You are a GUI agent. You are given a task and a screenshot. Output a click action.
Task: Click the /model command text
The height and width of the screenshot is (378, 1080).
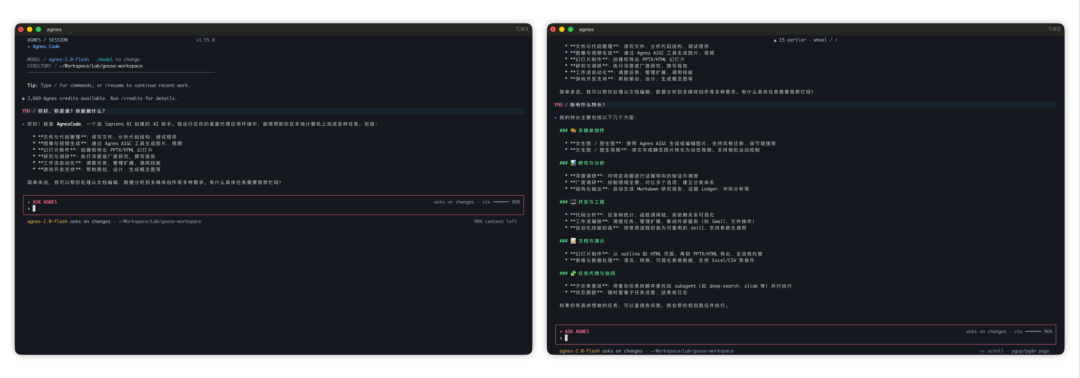click(x=105, y=59)
